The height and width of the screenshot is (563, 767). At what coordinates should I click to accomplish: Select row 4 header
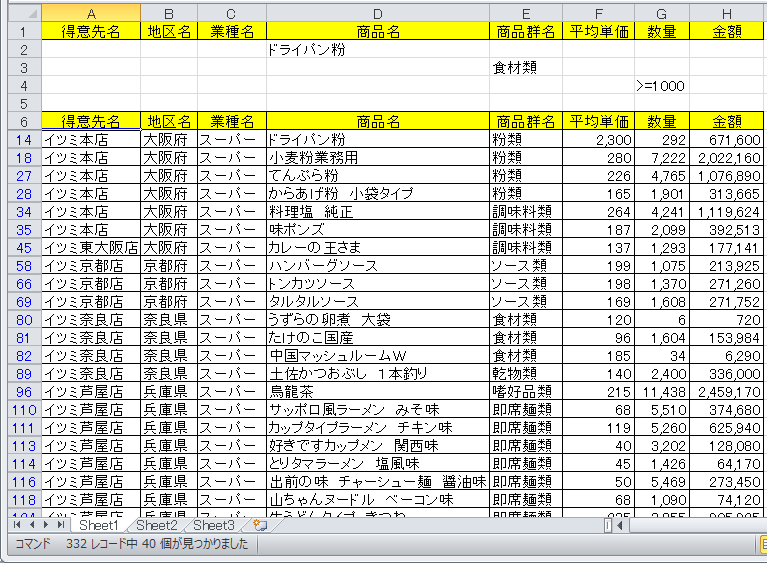[20, 86]
